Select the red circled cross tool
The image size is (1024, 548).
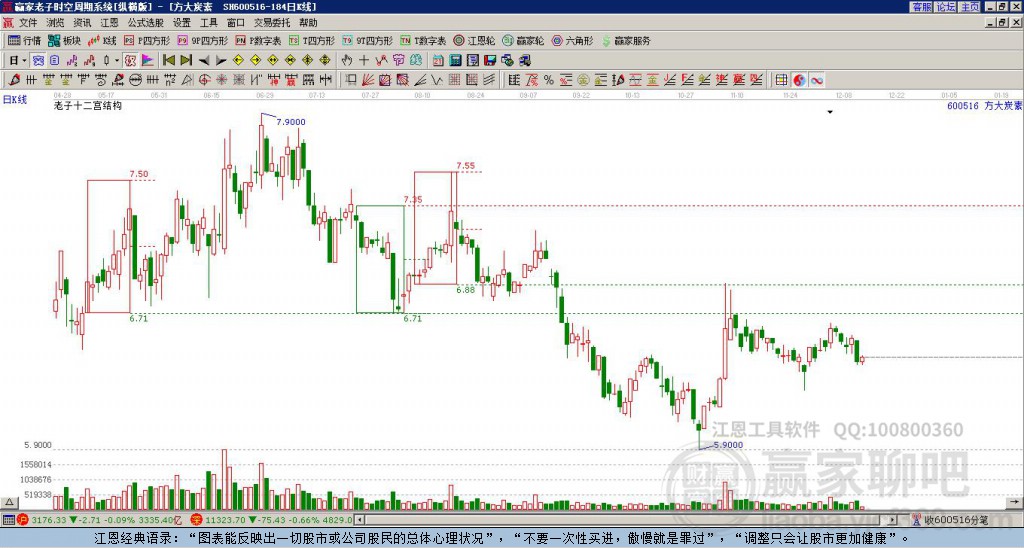point(204,80)
